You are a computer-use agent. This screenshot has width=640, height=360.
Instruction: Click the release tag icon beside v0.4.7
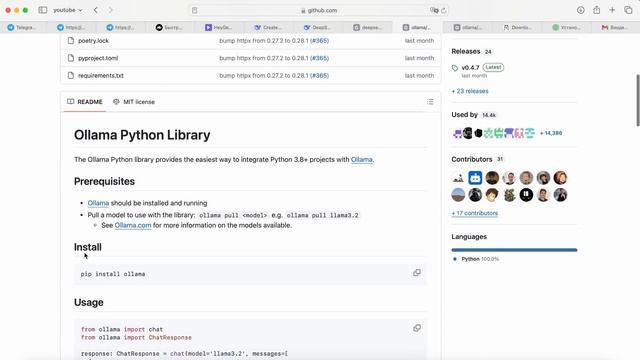[455, 68]
